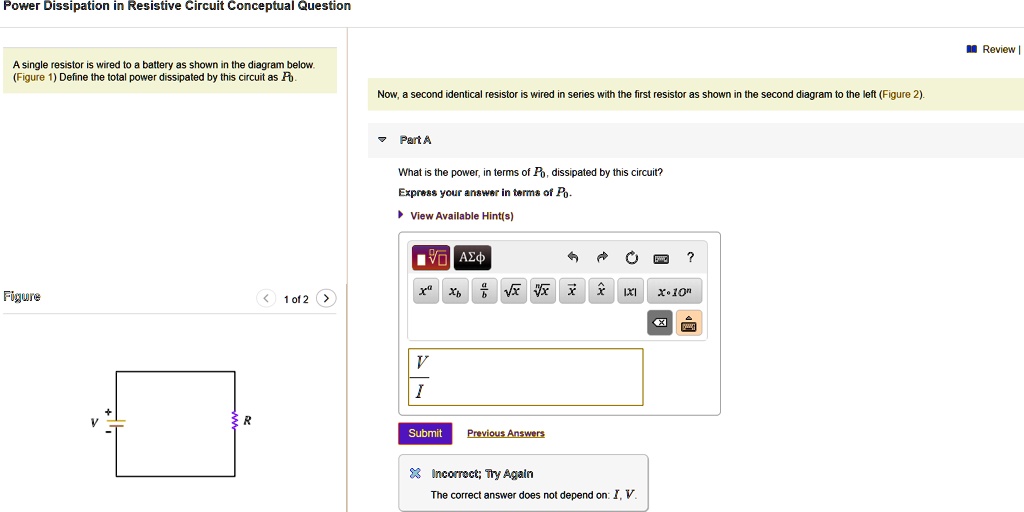Toggle the on-screen keypad button
The image size is (1024, 512).
point(690,323)
